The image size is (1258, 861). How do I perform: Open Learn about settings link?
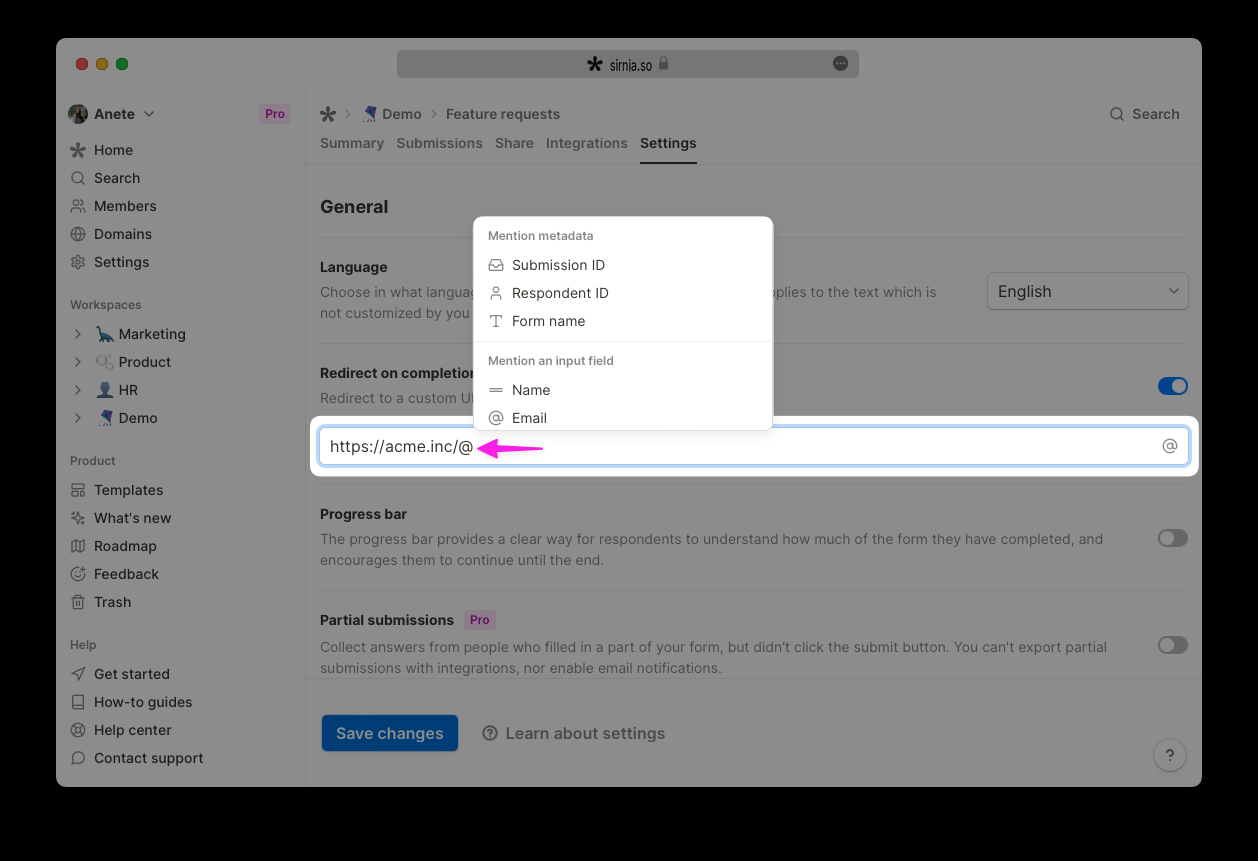point(573,733)
